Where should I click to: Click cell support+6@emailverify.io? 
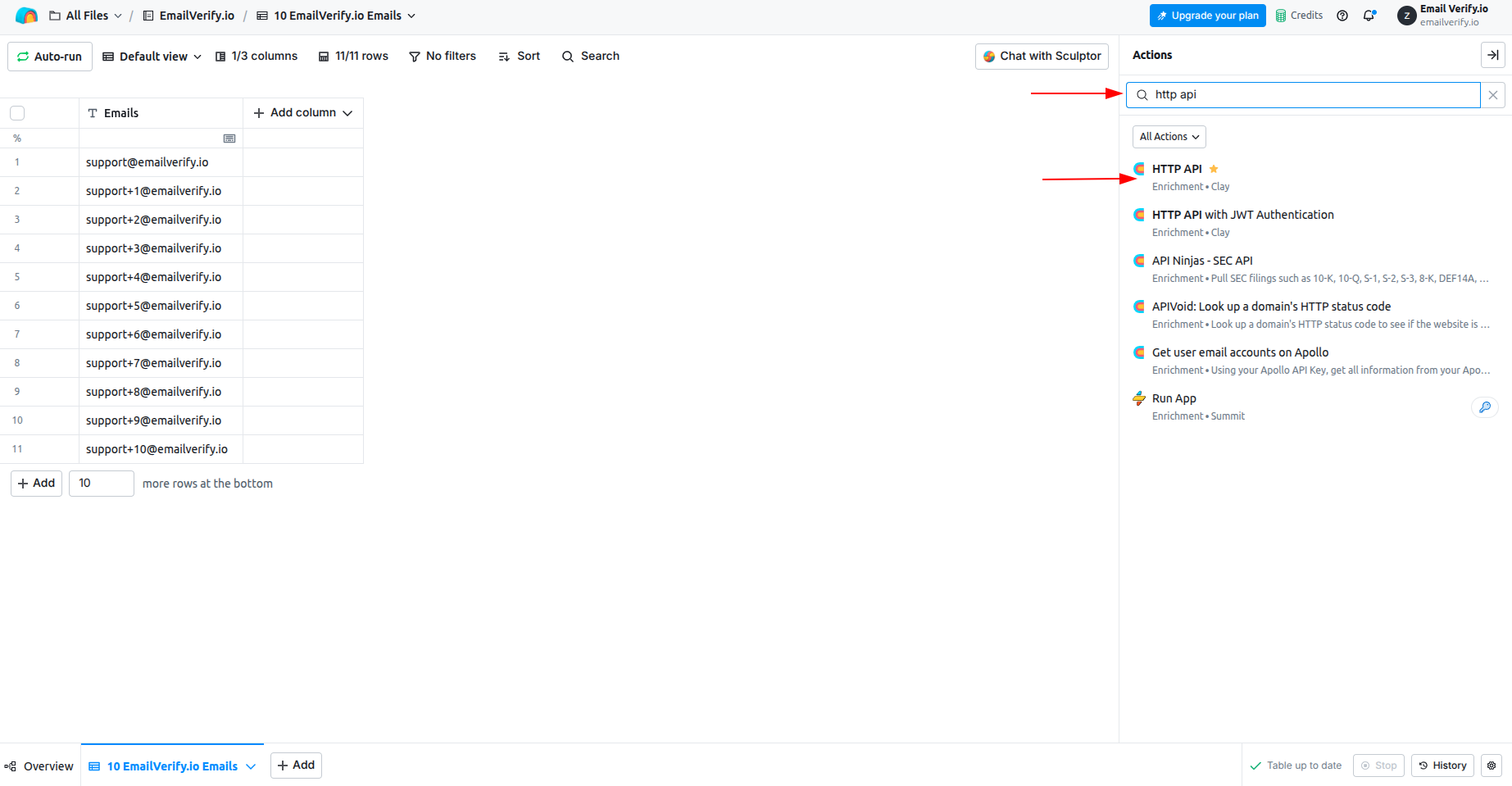161,334
